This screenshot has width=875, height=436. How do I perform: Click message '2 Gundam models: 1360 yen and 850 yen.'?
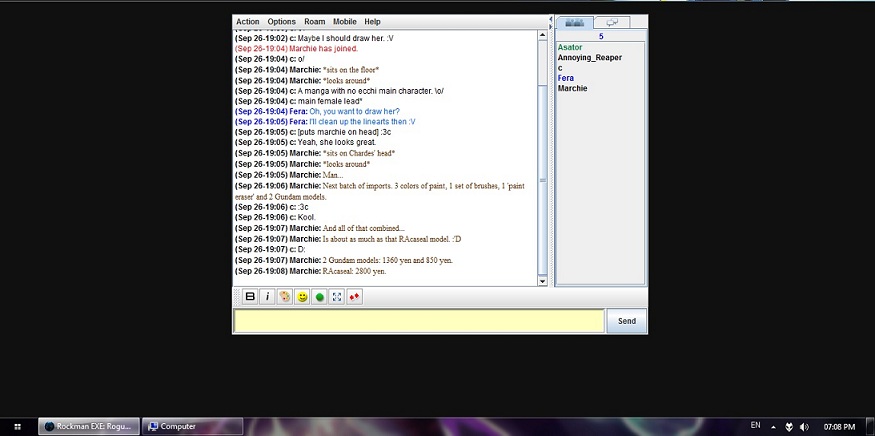click(x=388, y=261)
